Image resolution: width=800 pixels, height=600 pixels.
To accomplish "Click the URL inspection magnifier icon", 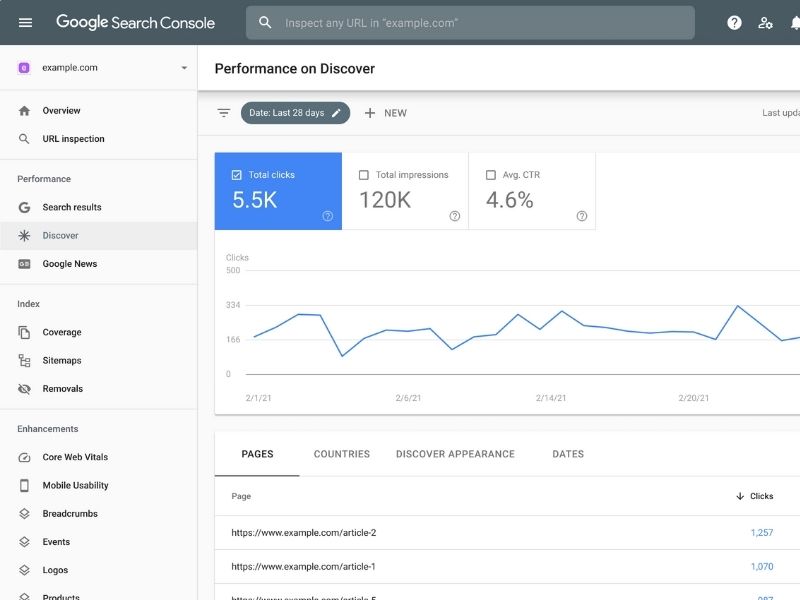I will point(24,139).
